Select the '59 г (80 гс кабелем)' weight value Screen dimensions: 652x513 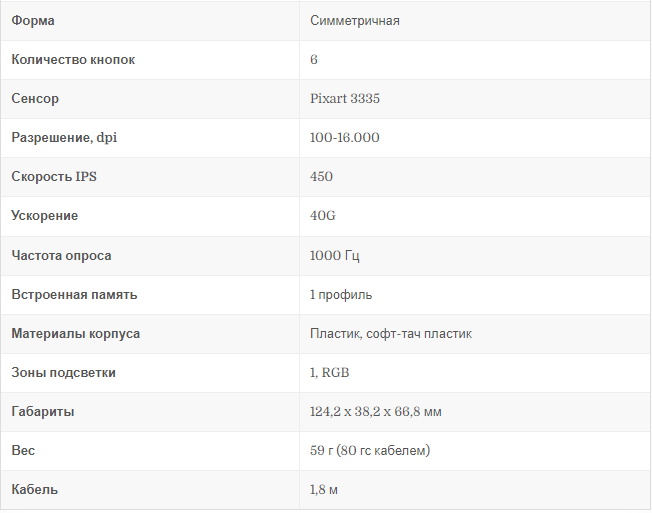(370, 451)
